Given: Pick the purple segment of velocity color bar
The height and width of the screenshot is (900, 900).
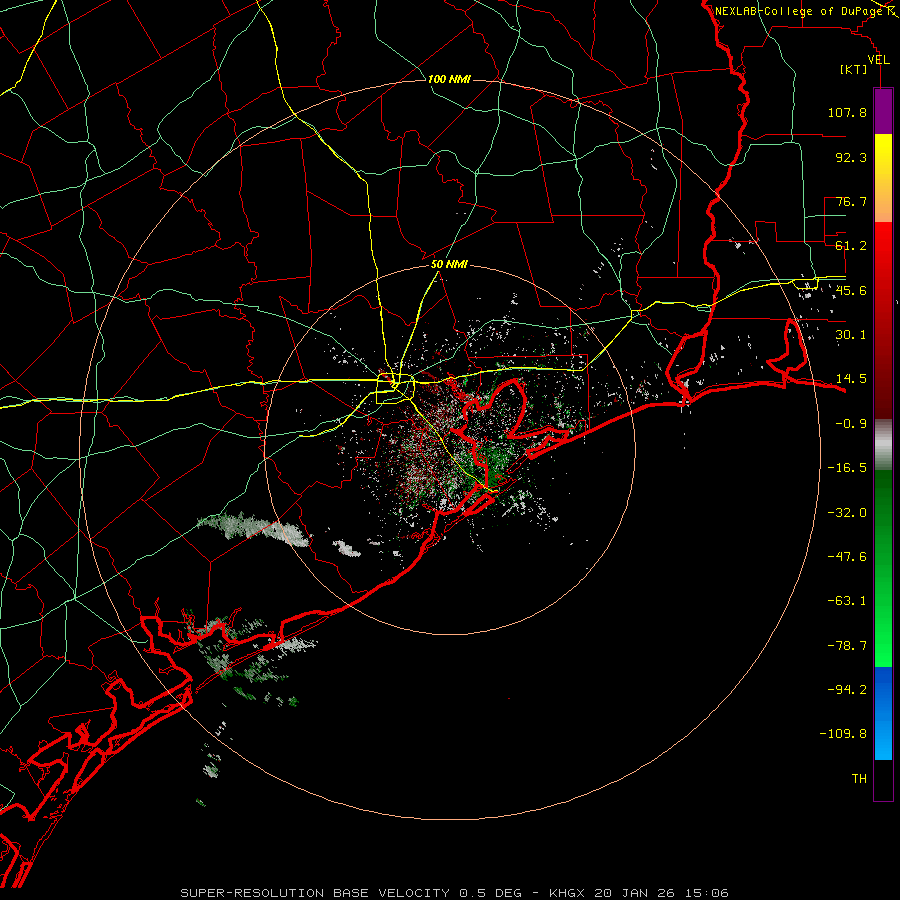Looking at the screenshot, I should [883, 112].
